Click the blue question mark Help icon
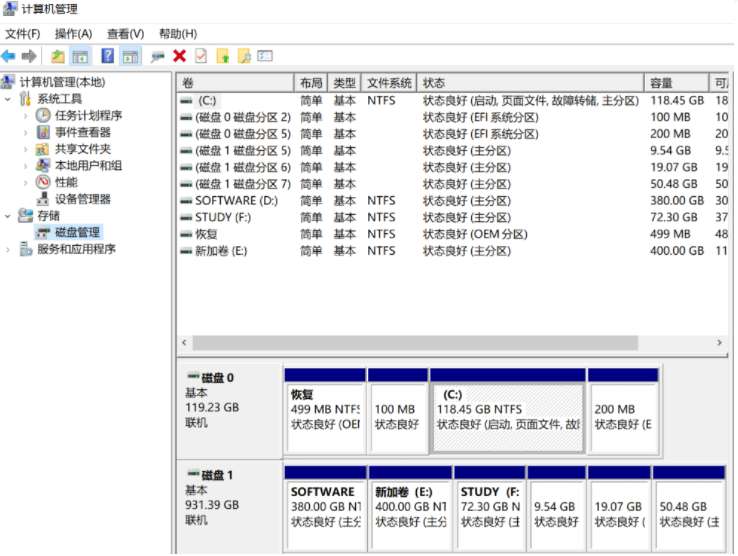 pos(106,57)
